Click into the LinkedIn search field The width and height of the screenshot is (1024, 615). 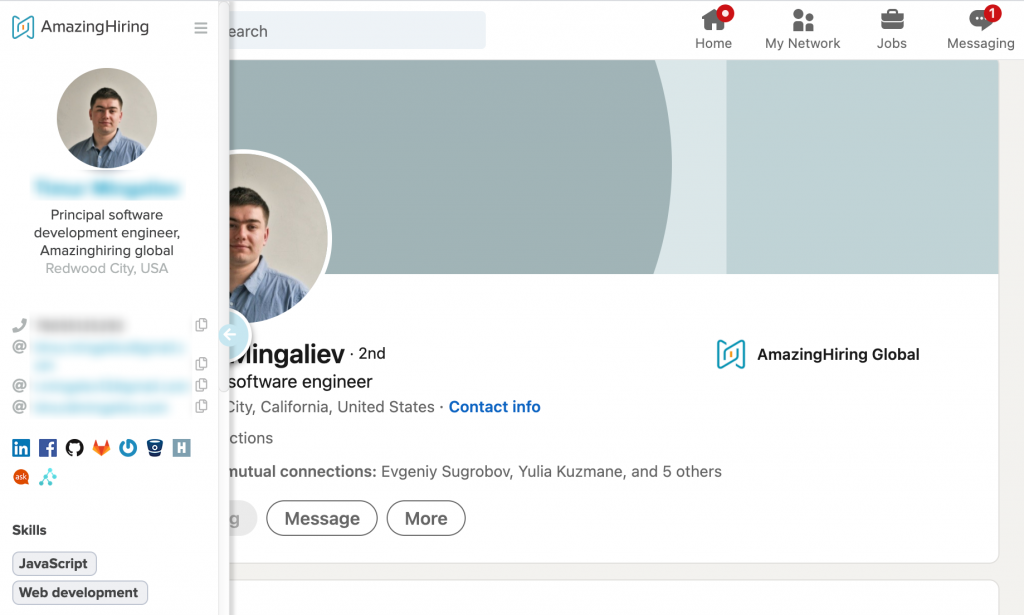point(357,31)
